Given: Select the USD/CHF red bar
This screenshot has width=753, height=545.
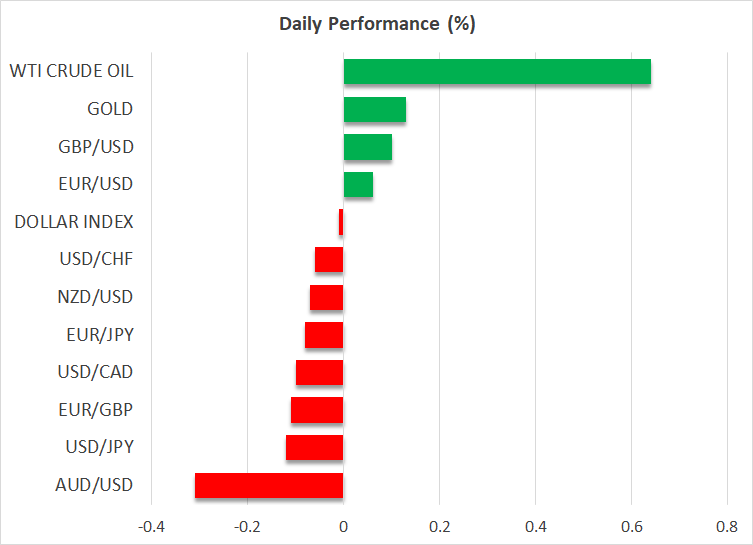Looking at the screenshot, I should (x=329, y=260).
